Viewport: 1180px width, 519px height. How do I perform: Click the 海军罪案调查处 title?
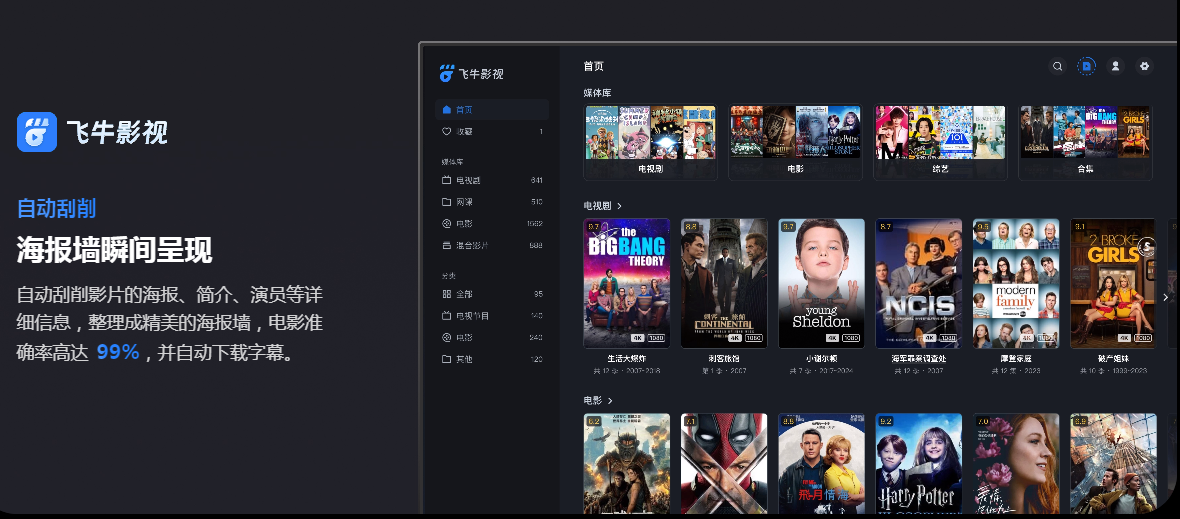[x=919, y=359]
